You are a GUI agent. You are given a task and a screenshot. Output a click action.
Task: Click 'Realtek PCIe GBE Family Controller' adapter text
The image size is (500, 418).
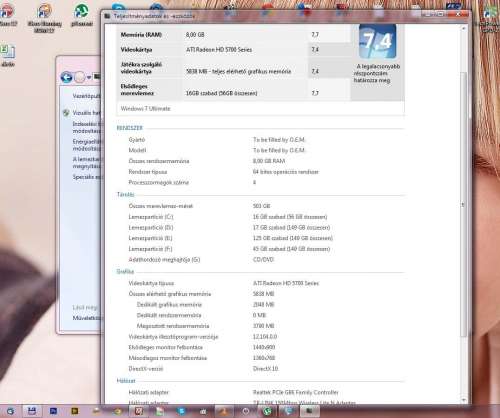(x=296, y=392)
